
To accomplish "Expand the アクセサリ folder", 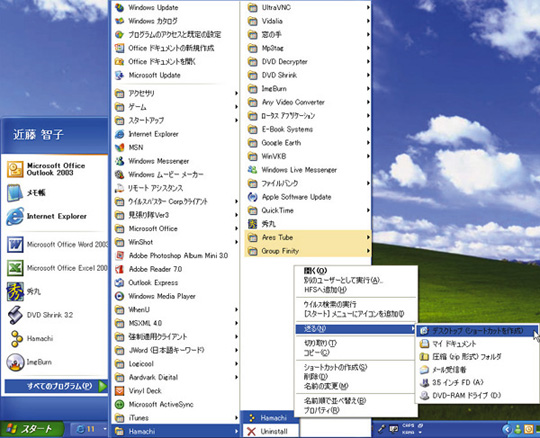I will tap(176, 93).
